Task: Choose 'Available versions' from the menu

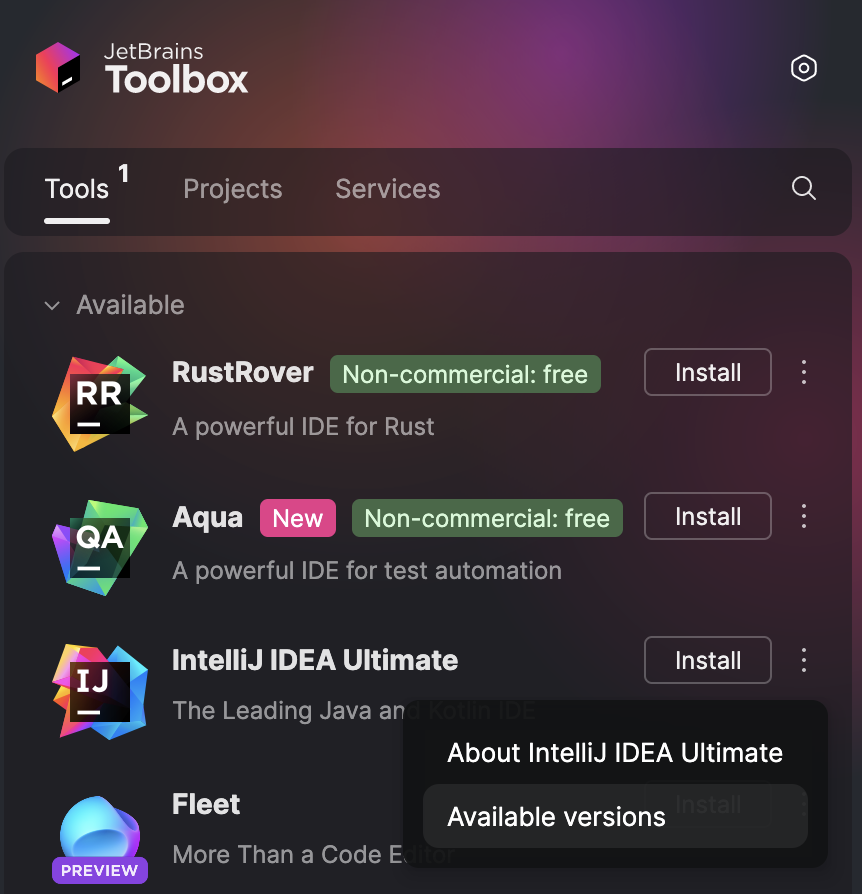Action: pyautogui.click(x=556, y=816)
